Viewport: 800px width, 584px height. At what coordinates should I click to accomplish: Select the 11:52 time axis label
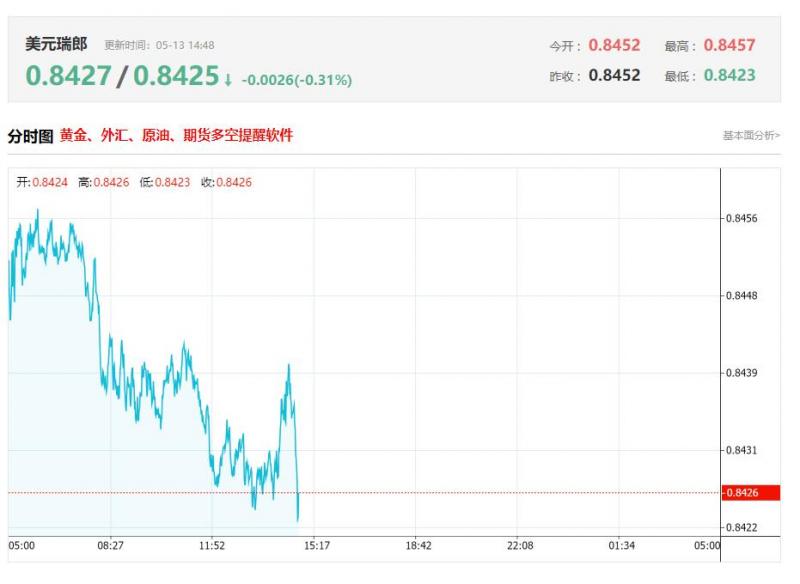point(212,546)
